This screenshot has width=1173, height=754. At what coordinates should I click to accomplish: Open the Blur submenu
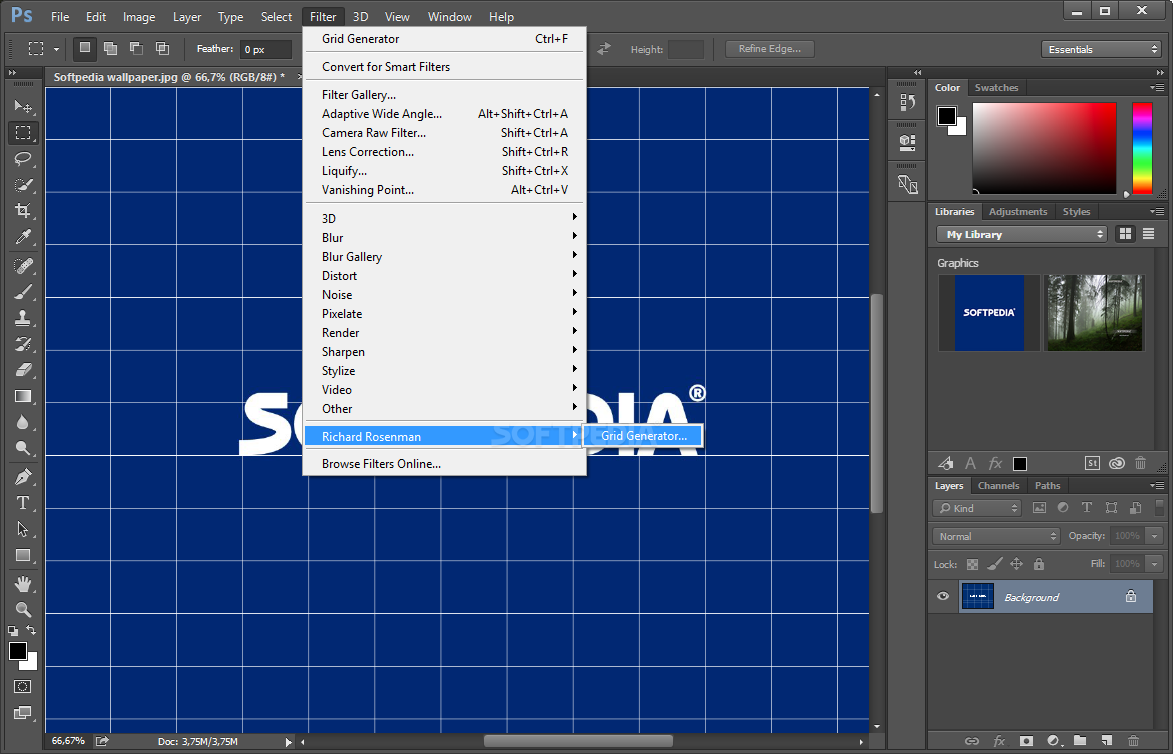coord(444,237)
